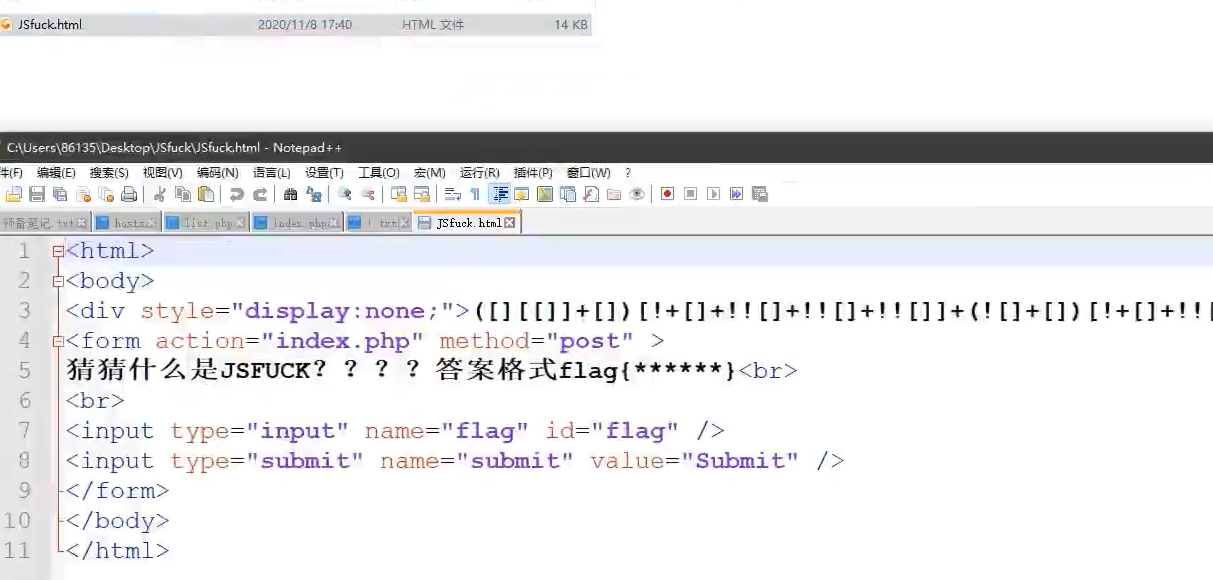Image resolution: width=1213 pixels, height=580 pixels.
Task: Click the Undo arrow icon
Action: [237, 194]
